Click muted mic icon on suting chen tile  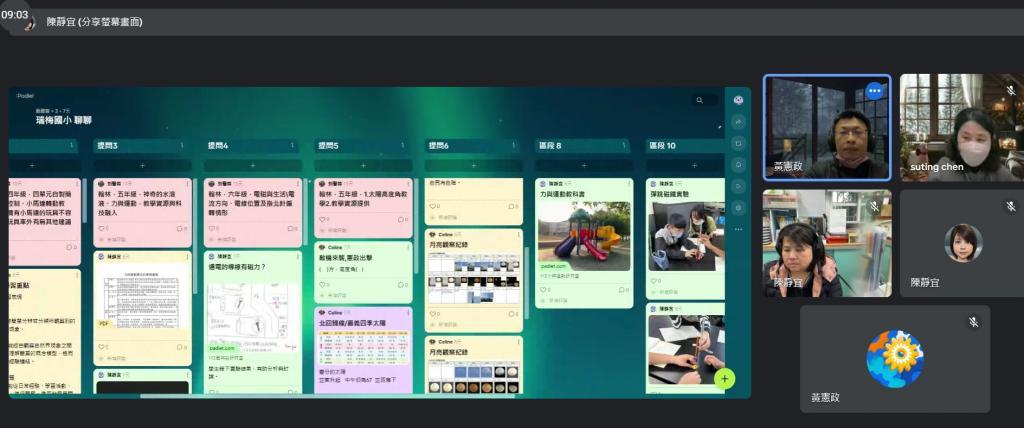(1010, 90)
